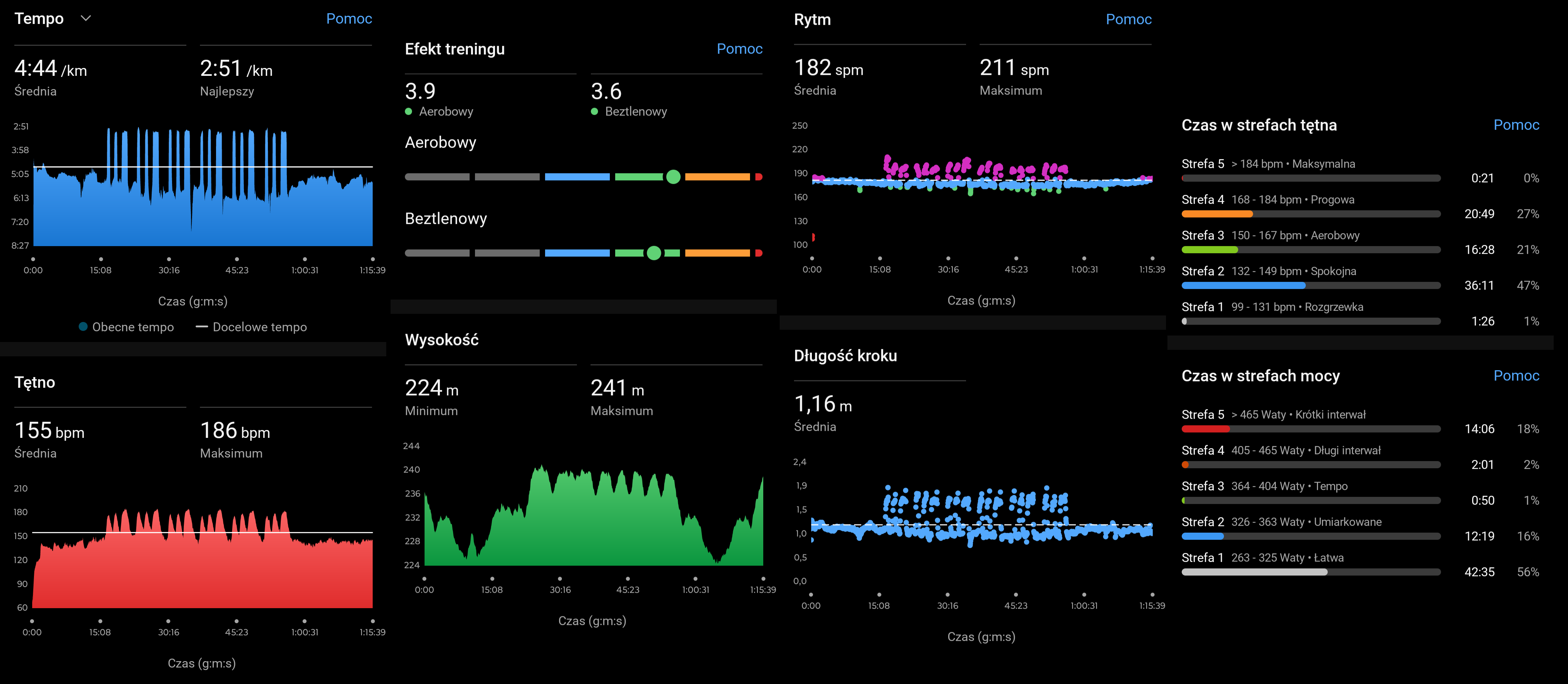Viewport: 1568px width, 684px height.
Task: Click the 30:16 marker on Tętno chart
Action: (168, 621)
